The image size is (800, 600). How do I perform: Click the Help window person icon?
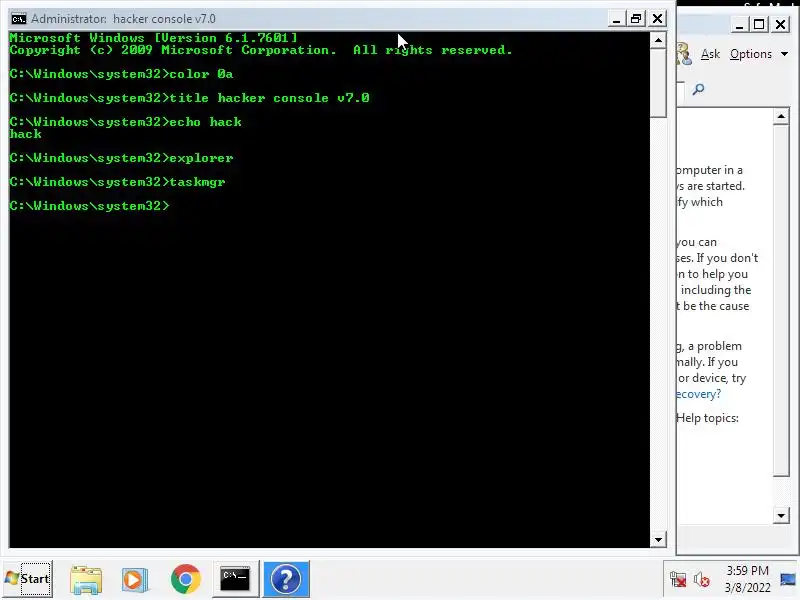[684, 54]
